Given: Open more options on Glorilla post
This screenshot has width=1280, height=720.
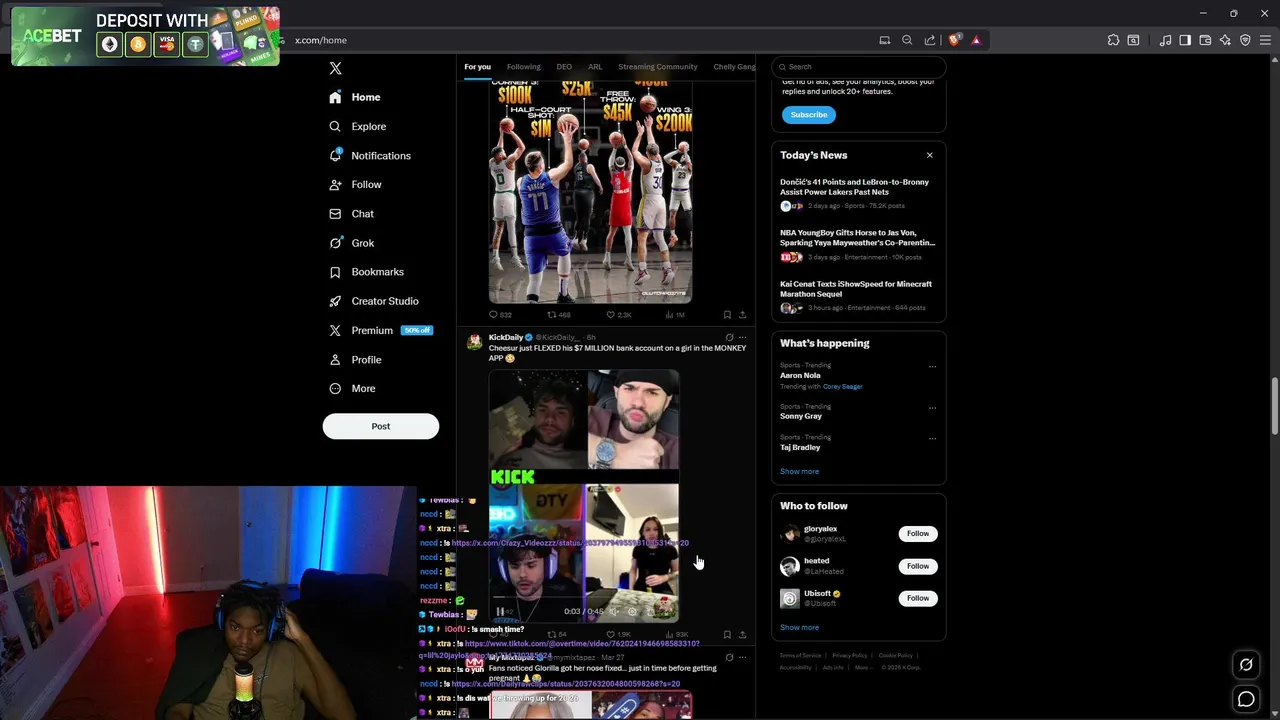Looking at the screenshot, I should 742,657.
